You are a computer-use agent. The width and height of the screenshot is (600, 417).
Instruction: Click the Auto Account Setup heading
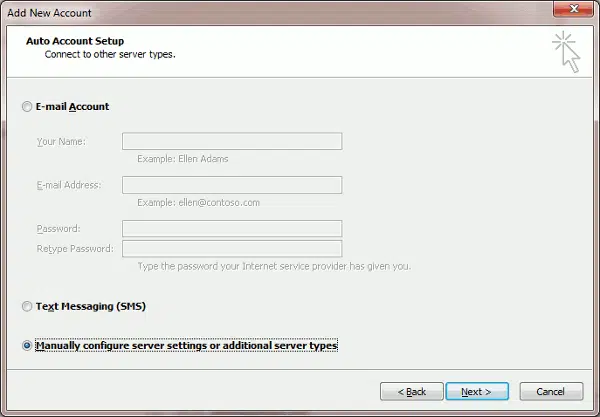point(74,40)
